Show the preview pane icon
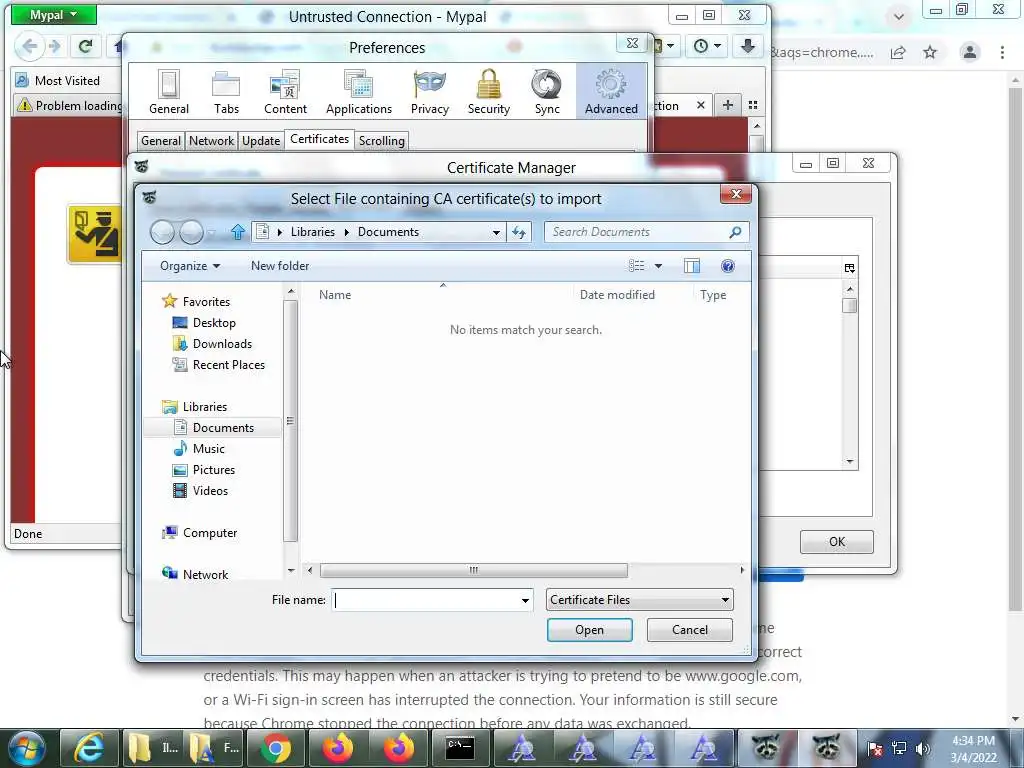This screenshot has width=1024, height=768. click(692, 266)
